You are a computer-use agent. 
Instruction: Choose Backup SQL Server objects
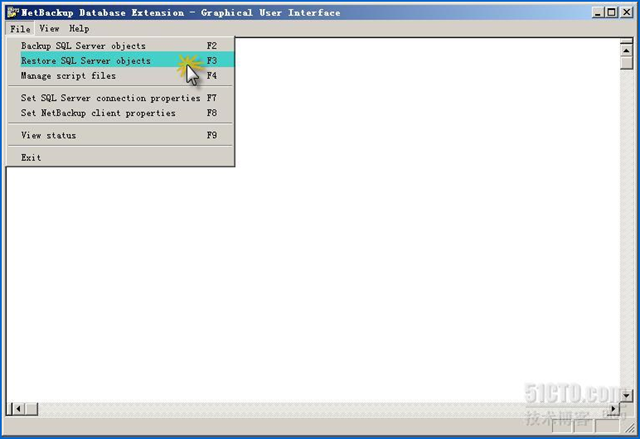121,46
